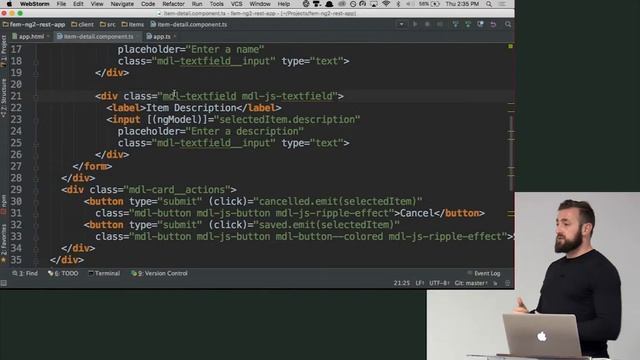This screenshot has height=360, width=640.
Task: Click cursor position 21:25 in status bar
Action: (x=402, y=283)
